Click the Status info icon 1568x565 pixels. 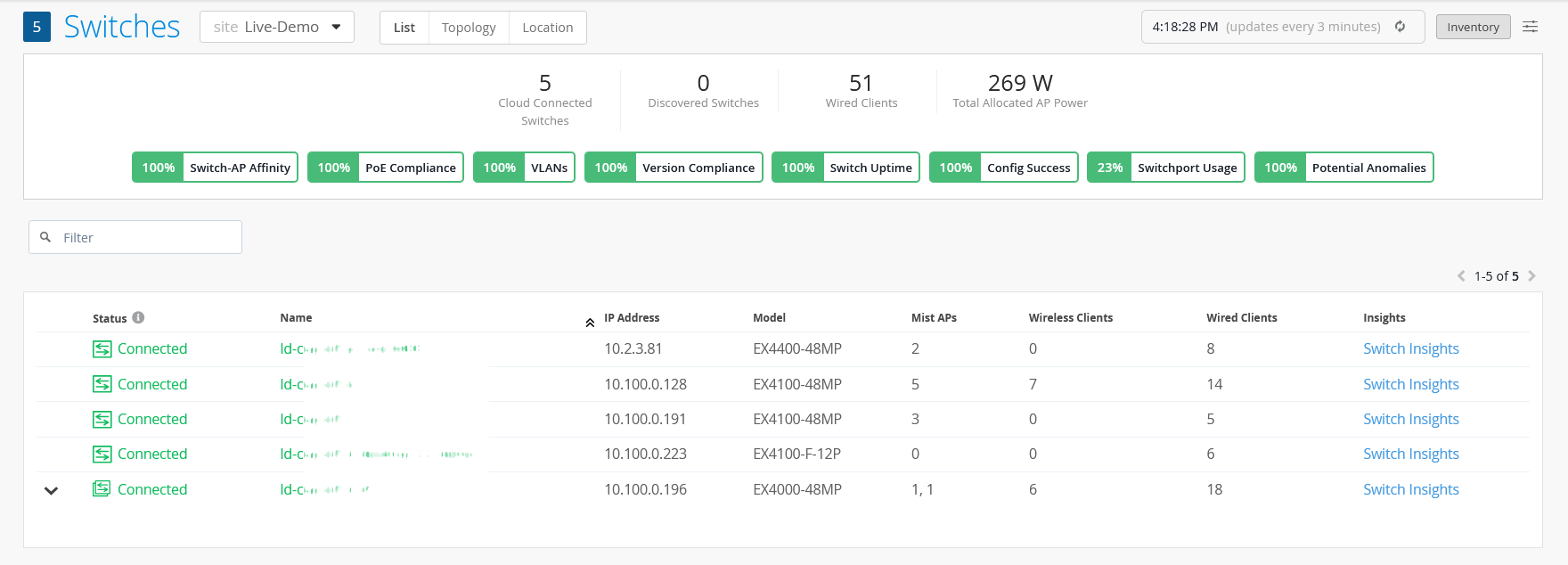[x=138, y=317]
